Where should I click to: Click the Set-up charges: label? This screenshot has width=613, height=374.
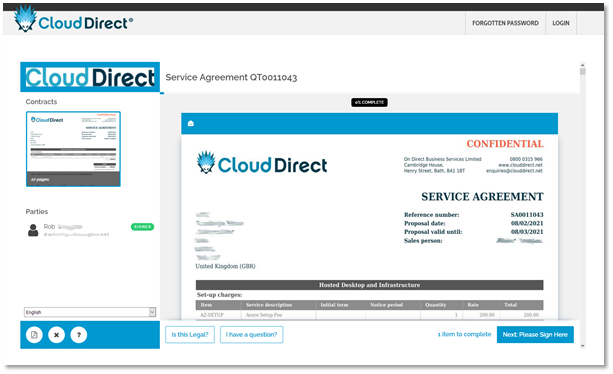[x=219, y=295]
